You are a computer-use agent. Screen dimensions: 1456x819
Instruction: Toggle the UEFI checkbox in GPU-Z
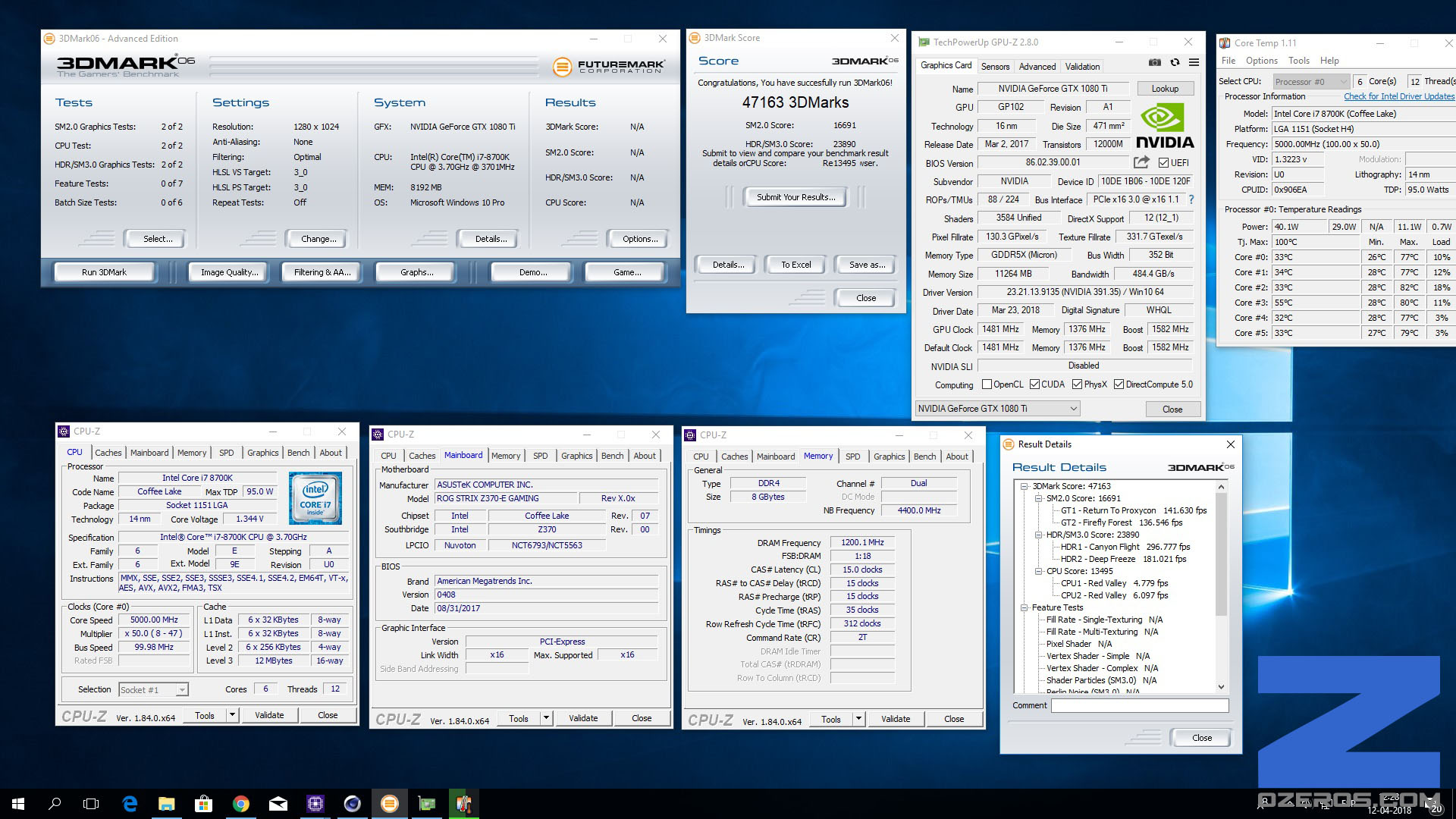pos(1163,162)
